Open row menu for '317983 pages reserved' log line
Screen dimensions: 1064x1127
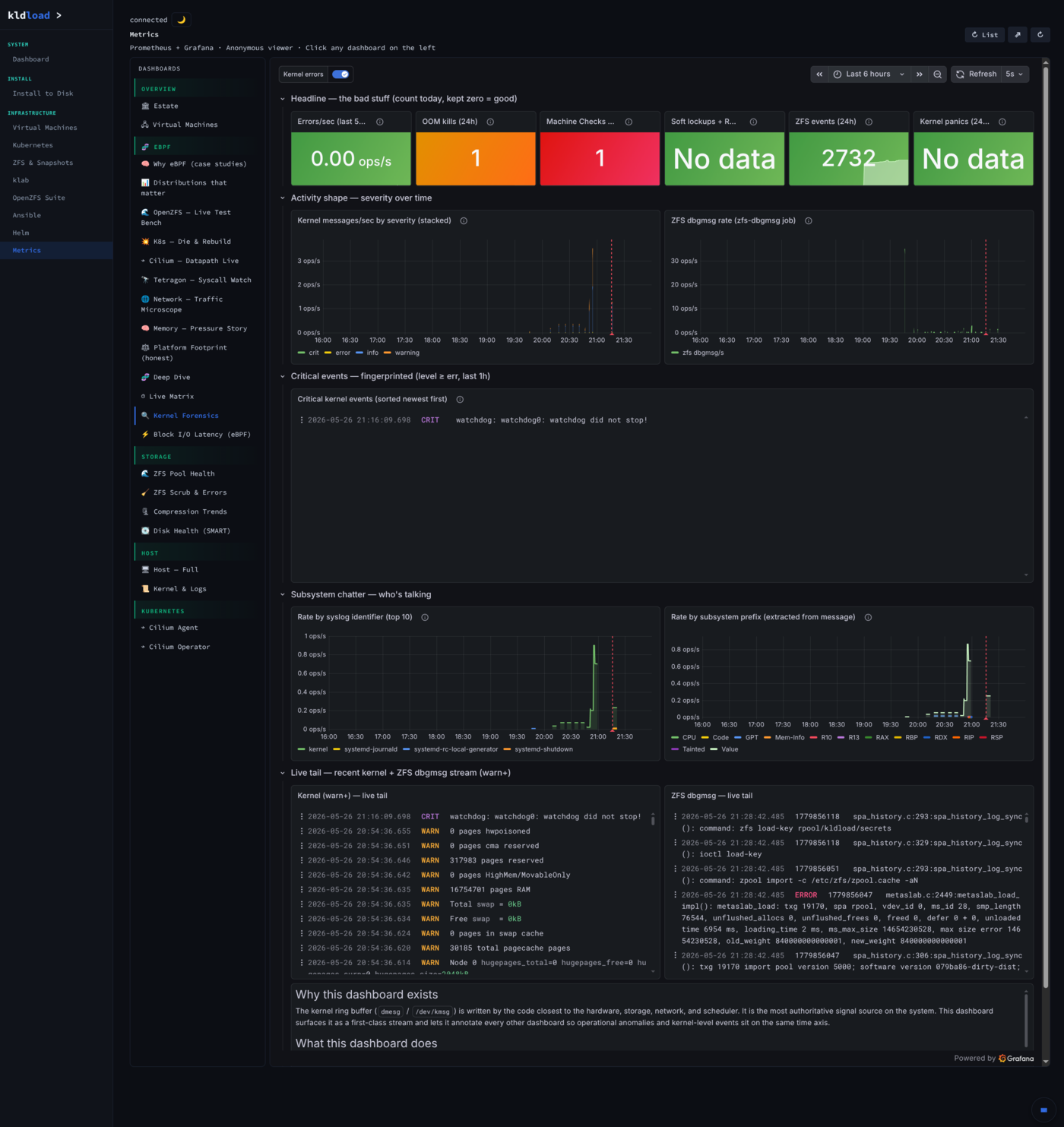302,861
